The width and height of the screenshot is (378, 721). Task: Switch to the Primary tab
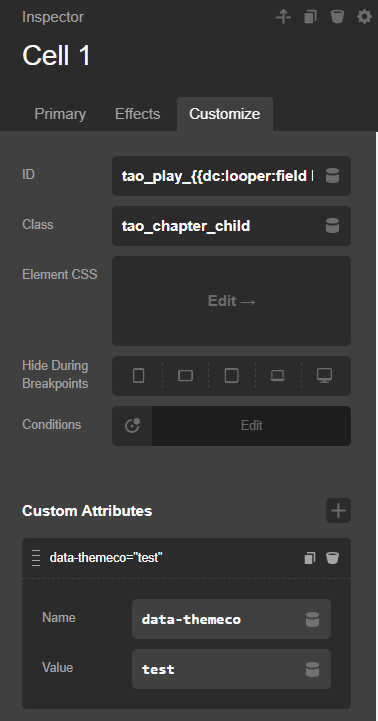pos(60,114)
